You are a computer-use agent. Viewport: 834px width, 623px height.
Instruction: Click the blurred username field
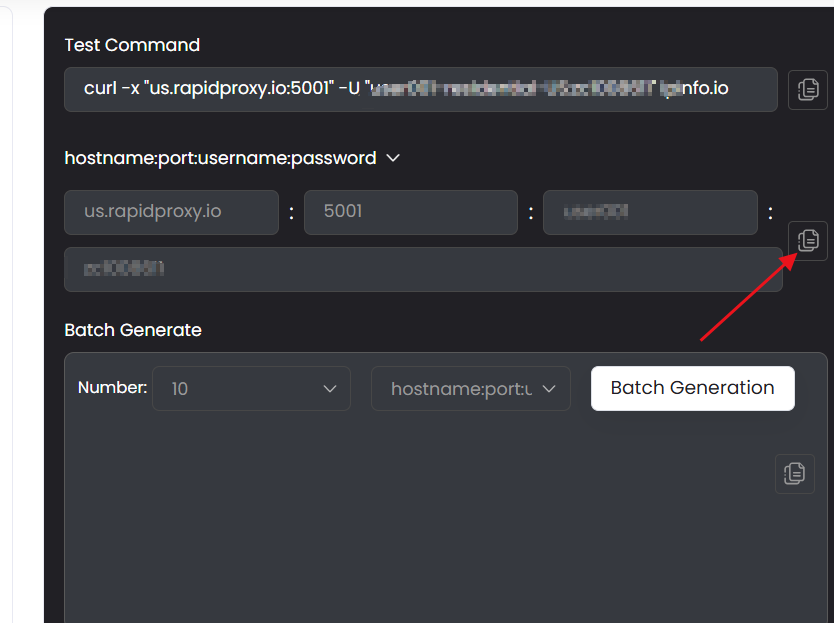click(650, 212)
